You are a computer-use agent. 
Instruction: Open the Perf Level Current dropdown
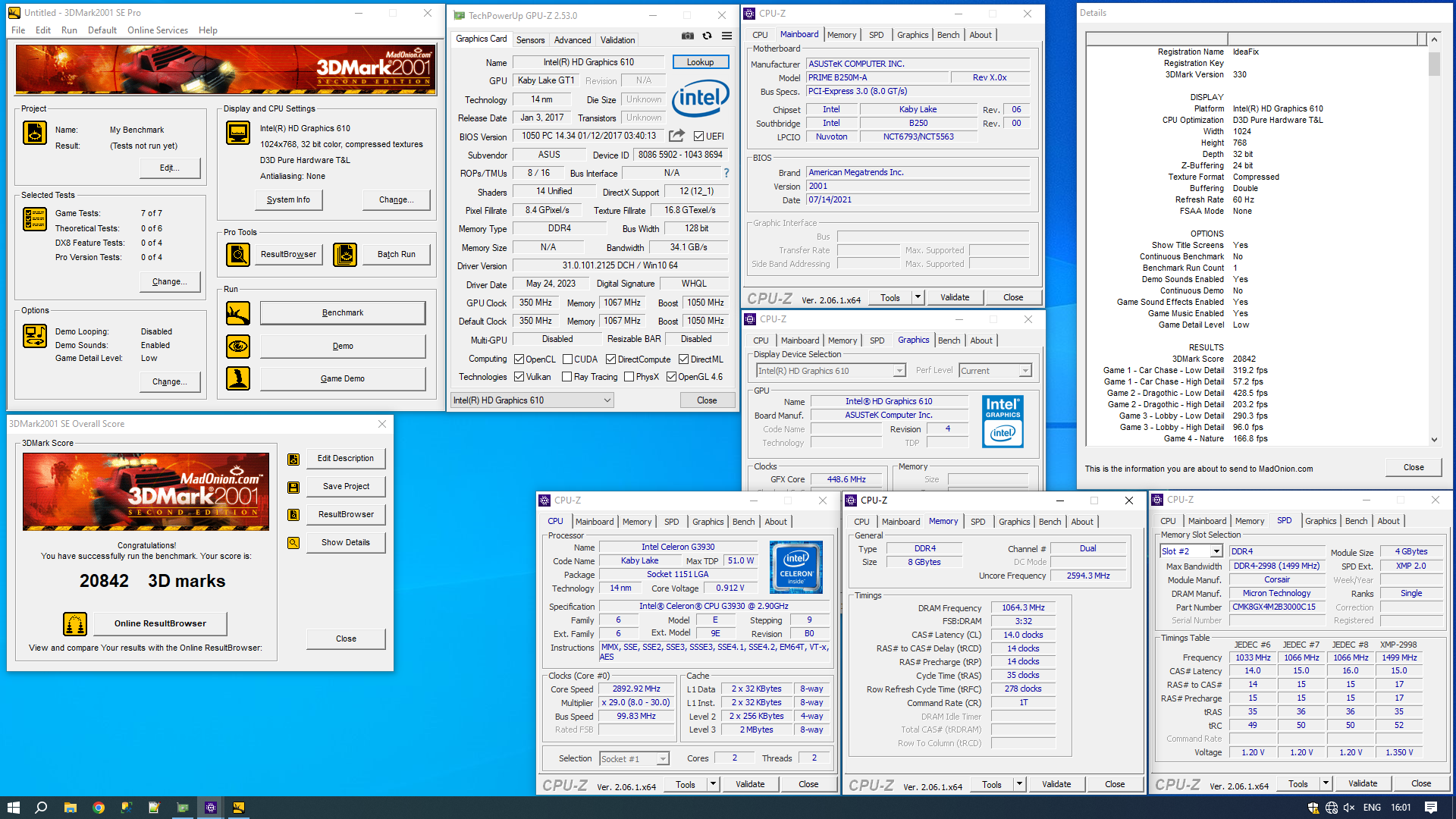(995, 371)
